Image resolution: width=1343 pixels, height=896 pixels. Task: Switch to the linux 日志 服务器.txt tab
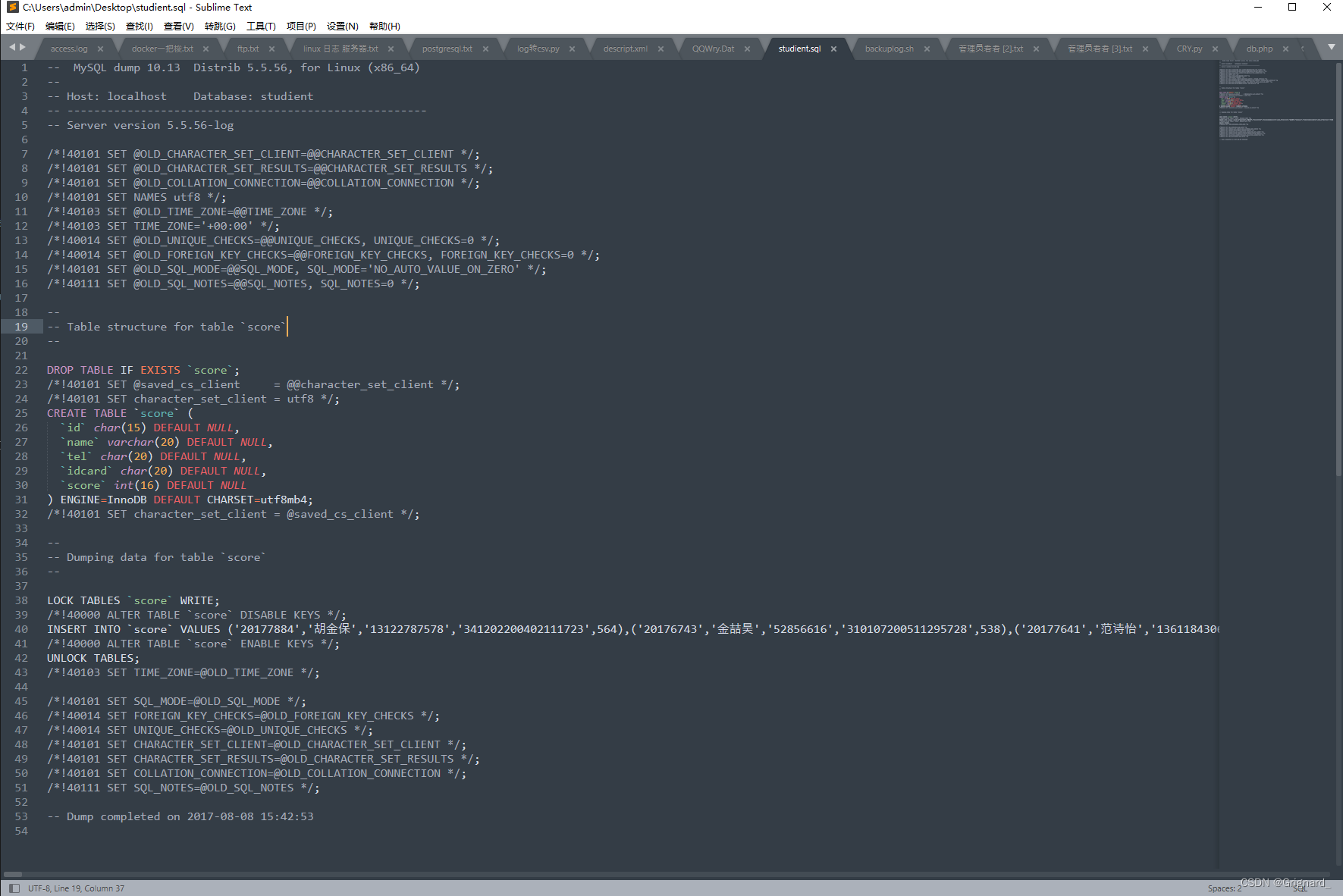(x=340, y=49)
